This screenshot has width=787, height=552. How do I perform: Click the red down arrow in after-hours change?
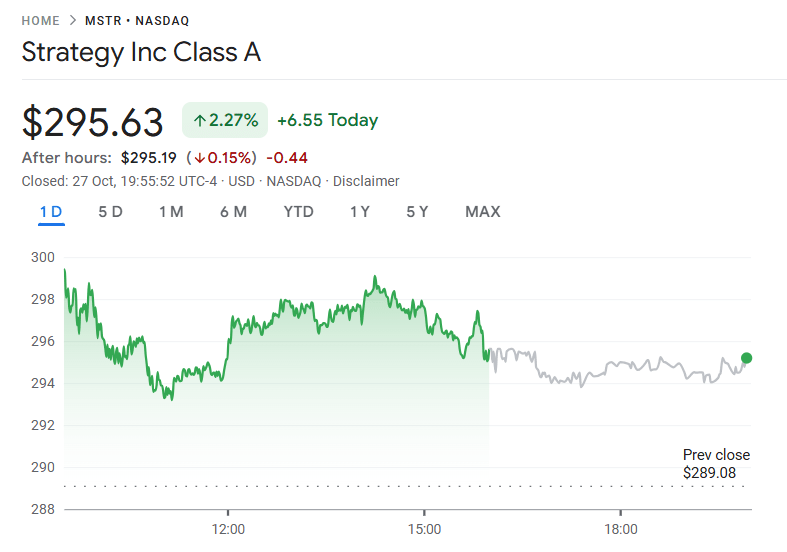click(200, 158)
